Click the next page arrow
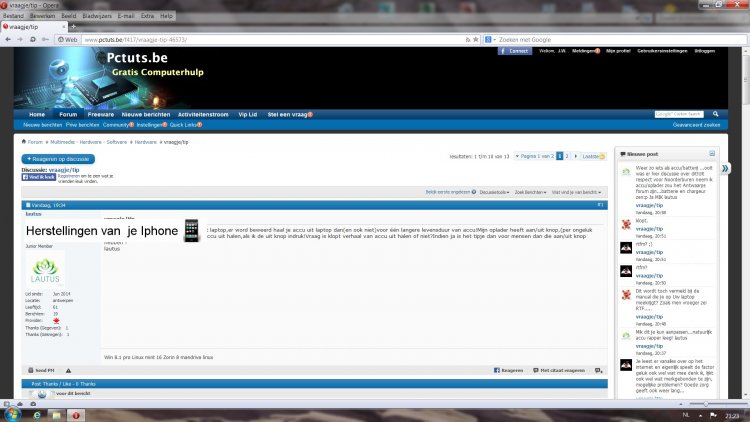The image size is (750, 422). [x=576, y=156]
